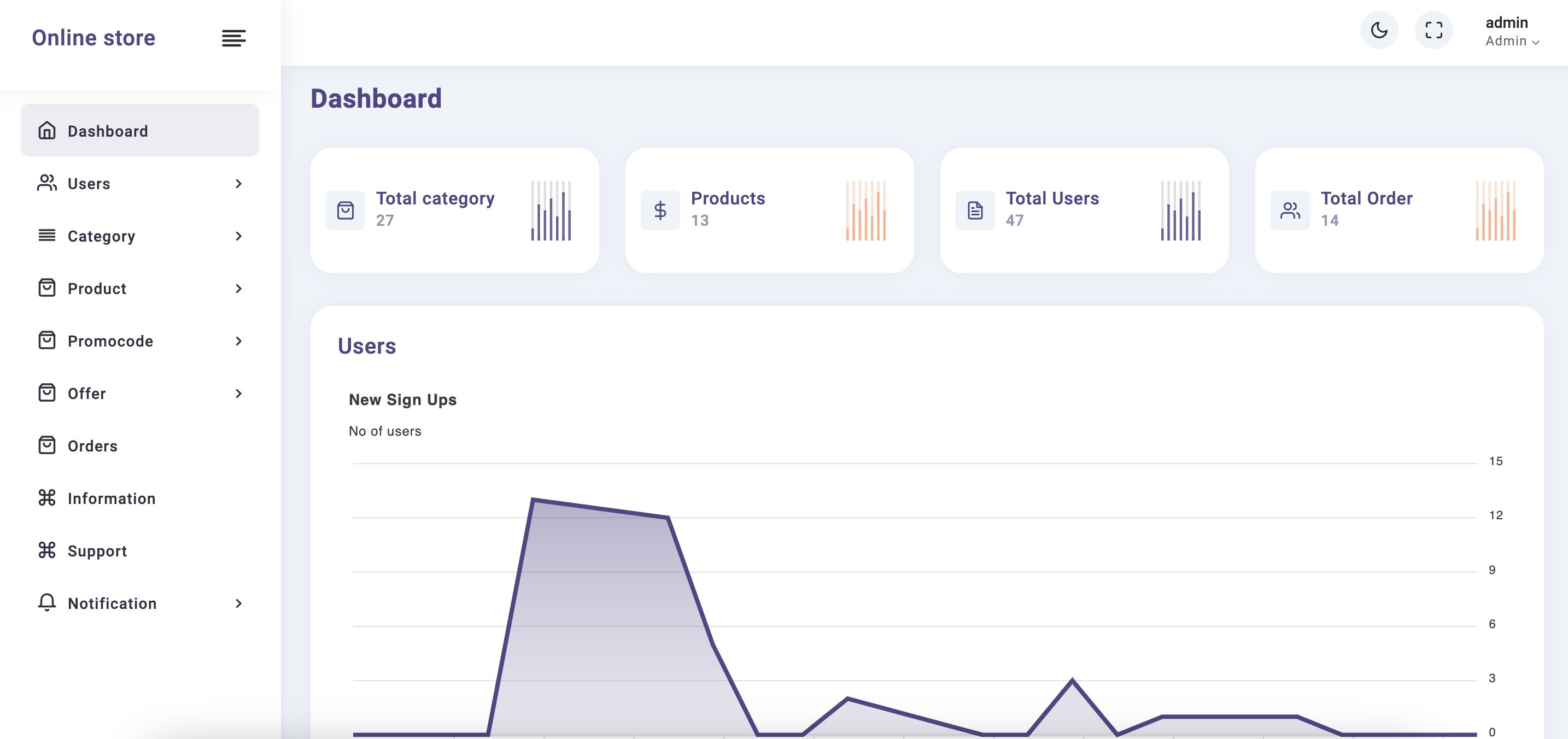Image resolution: width=1568 pixels, height=739 pixels.
Task: Click the orange bar chart on Products card
Action: click(865, 210)
